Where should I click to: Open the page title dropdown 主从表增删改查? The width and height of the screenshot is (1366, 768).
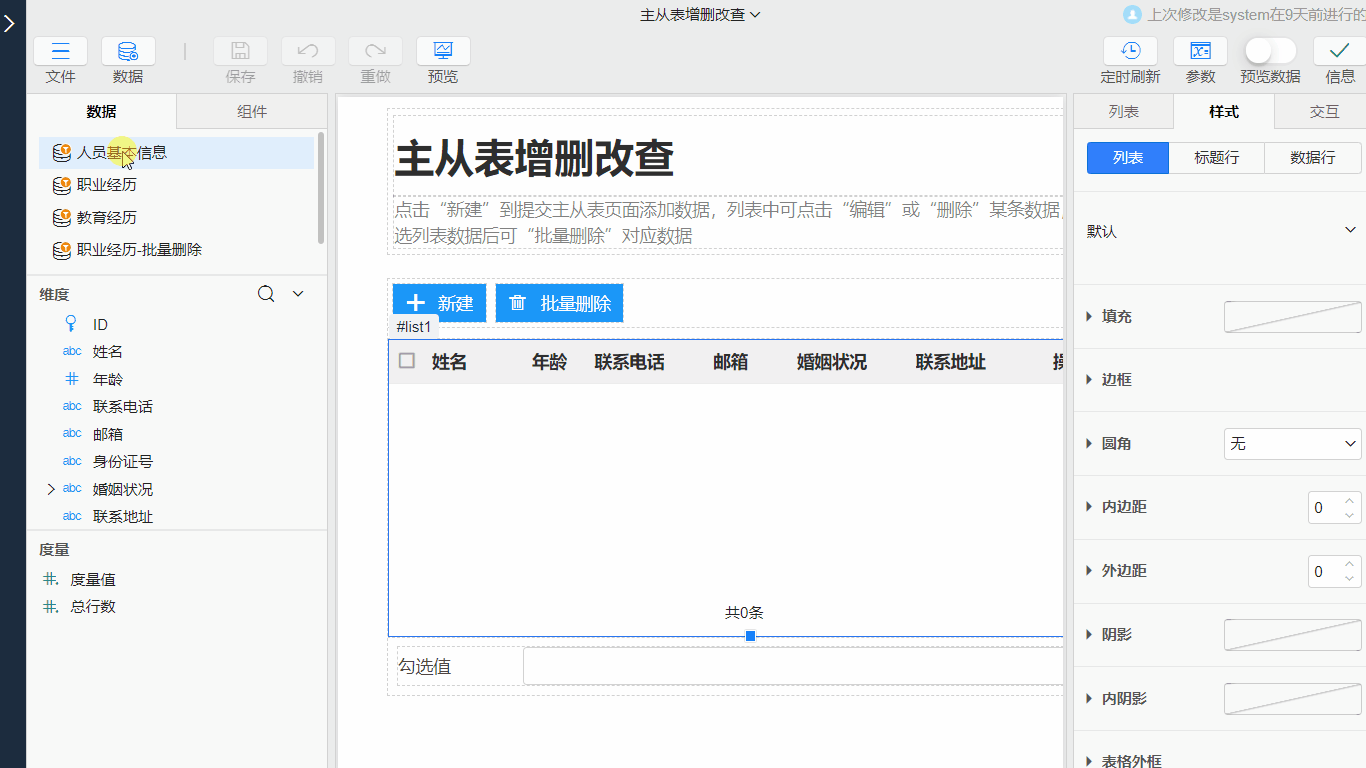701,14
